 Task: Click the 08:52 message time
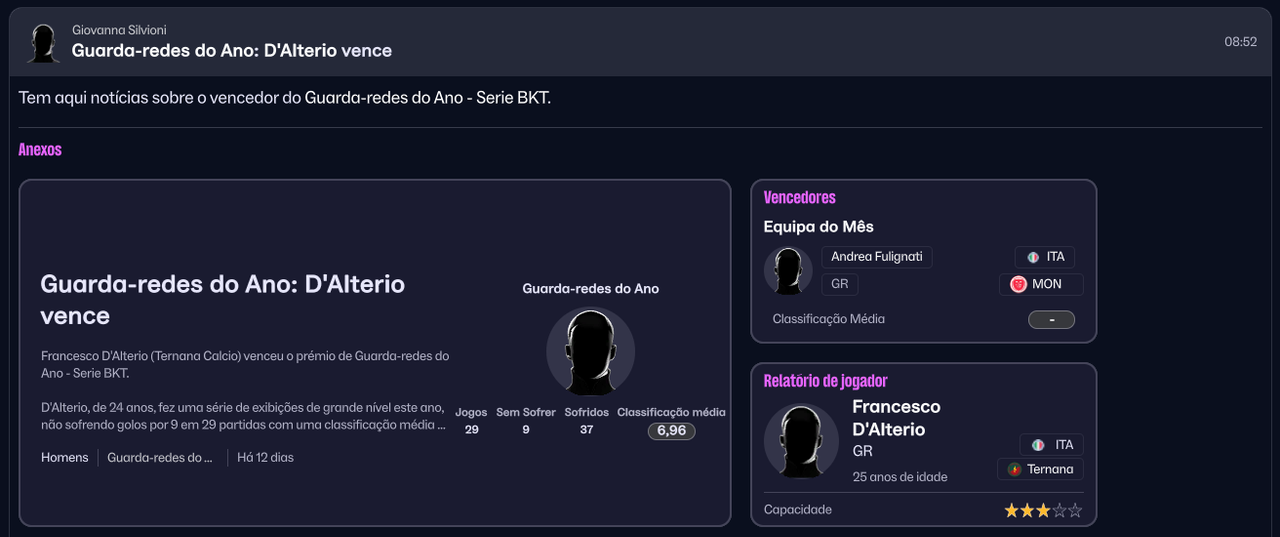click(1240, 42)
